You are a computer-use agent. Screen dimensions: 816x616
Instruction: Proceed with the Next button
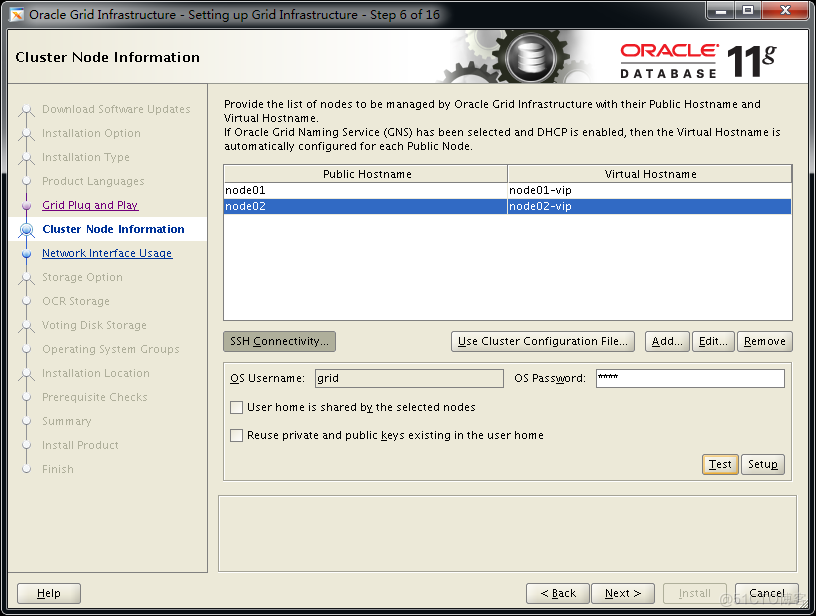coord(623,593)
